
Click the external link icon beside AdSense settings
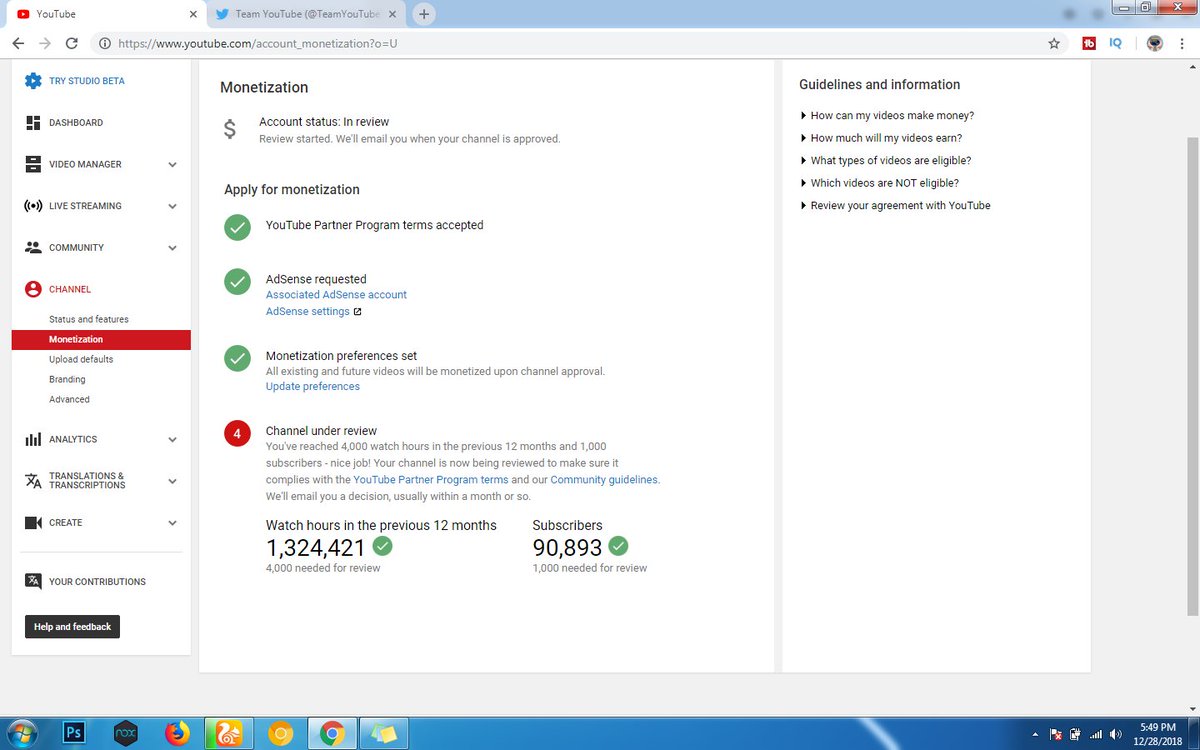pos(357,312)
